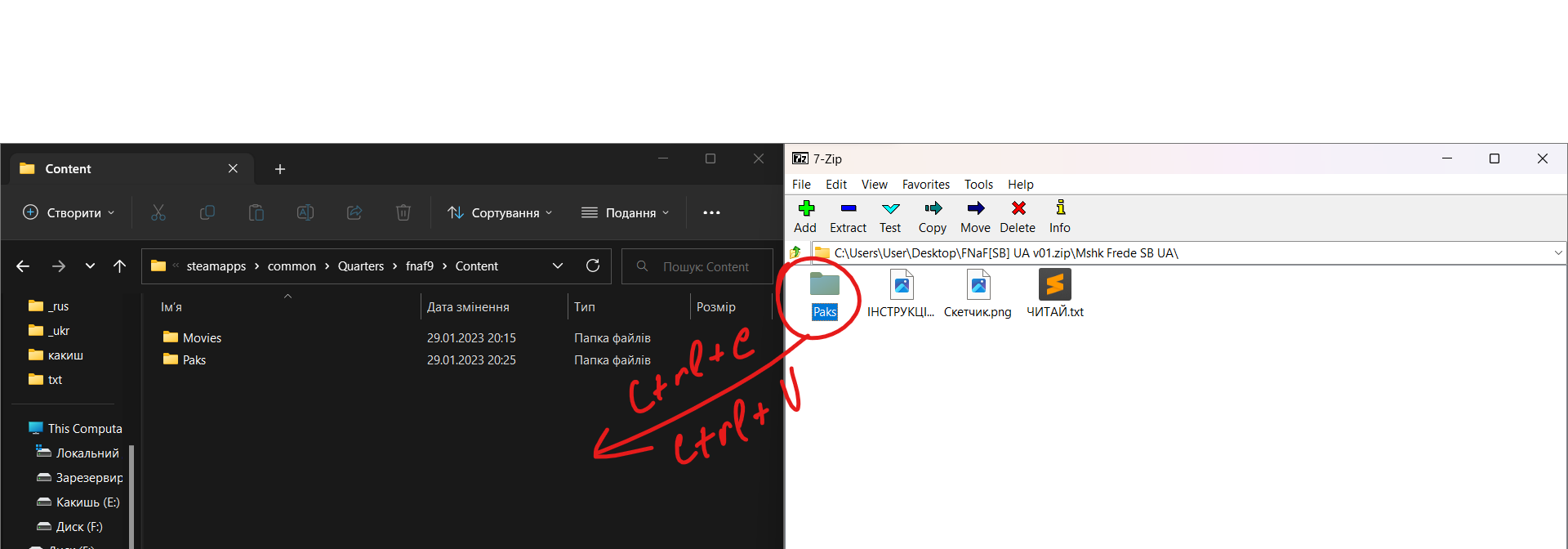Expand the 7-Zip path dropdown
Image resolution: width=1568 pixels, height=549 pixels.
pos(1557,253)
